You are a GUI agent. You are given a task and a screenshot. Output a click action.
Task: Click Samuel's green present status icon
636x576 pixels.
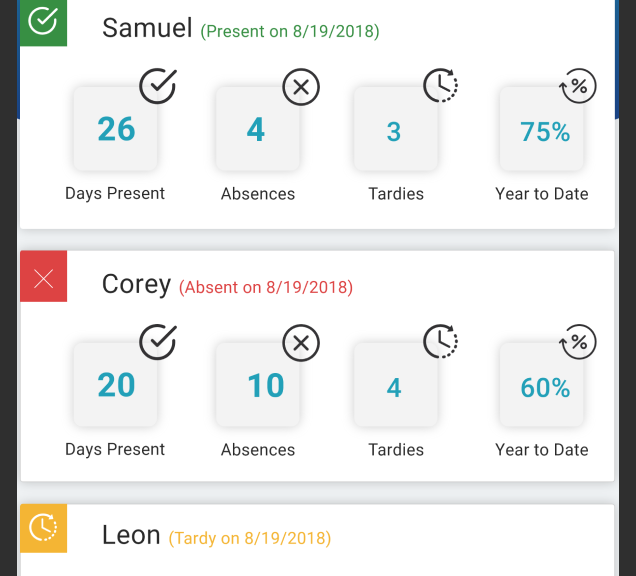(43, 21)
